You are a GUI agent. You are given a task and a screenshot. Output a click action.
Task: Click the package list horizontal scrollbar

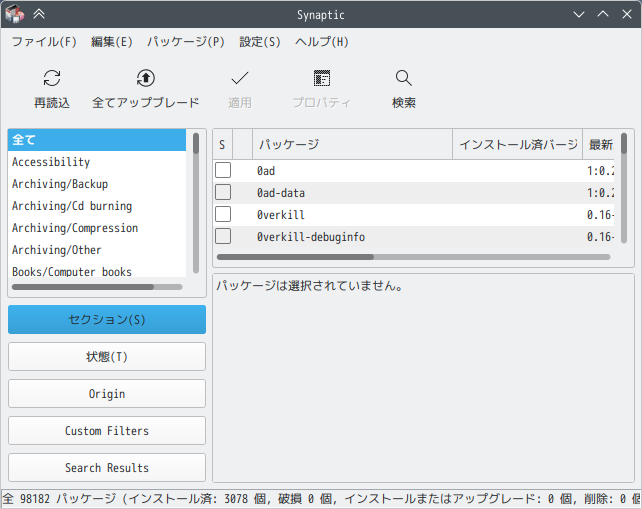tap(414, 257)
